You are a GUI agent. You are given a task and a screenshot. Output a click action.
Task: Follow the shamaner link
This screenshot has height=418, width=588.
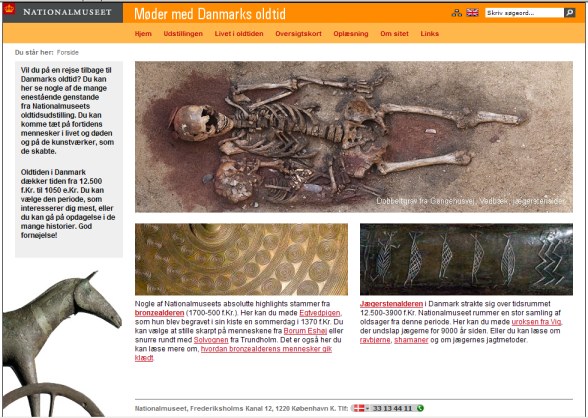(x=411, y=340)
